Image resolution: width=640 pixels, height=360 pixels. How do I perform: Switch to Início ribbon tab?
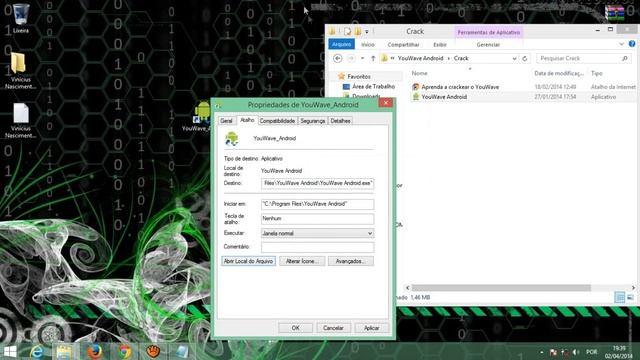(x=368, y=44)
